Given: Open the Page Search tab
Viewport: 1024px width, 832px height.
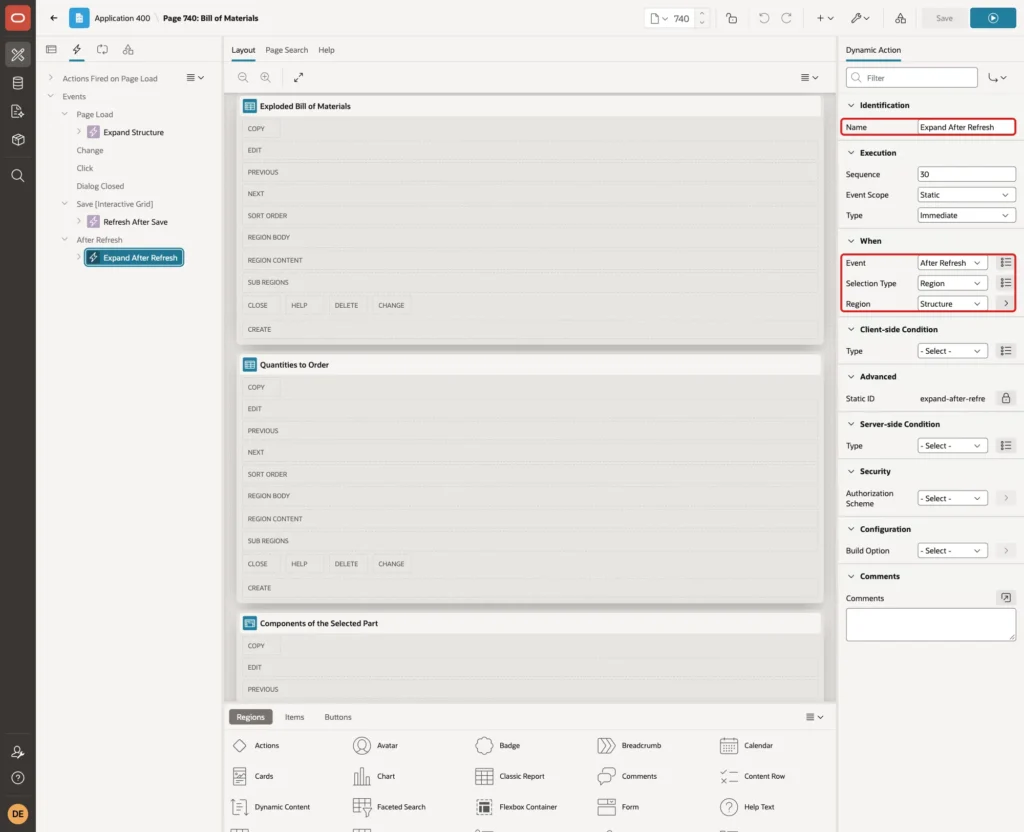Looking at the screenshot, I should tap(286, 50).
